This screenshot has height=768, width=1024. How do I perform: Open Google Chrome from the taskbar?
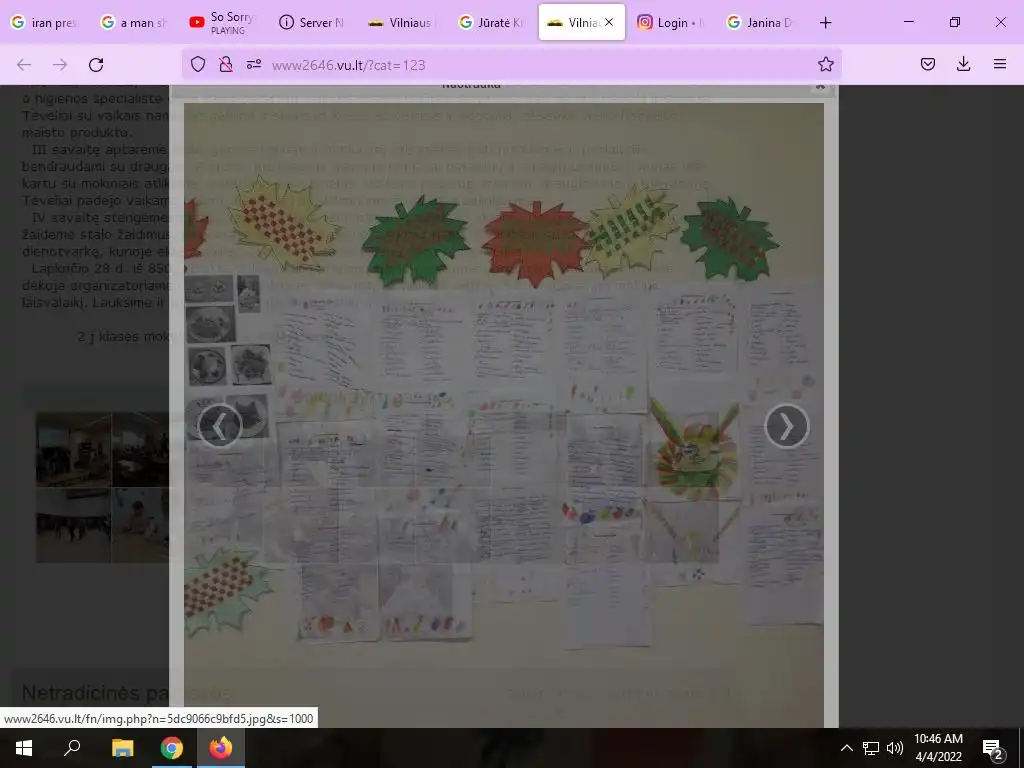(172, 748)
